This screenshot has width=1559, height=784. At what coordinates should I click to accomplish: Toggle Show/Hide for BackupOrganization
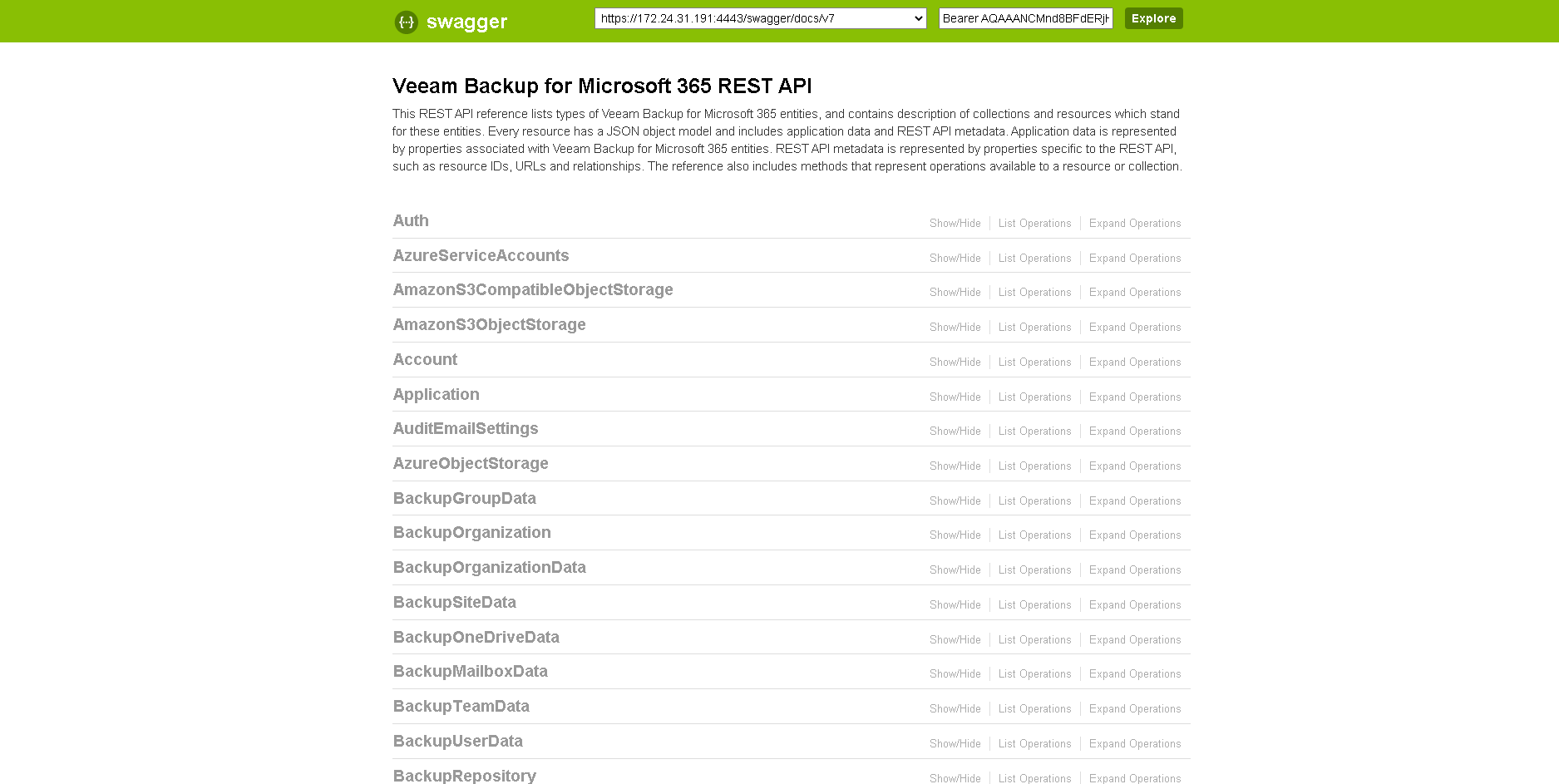click(955, 535)
